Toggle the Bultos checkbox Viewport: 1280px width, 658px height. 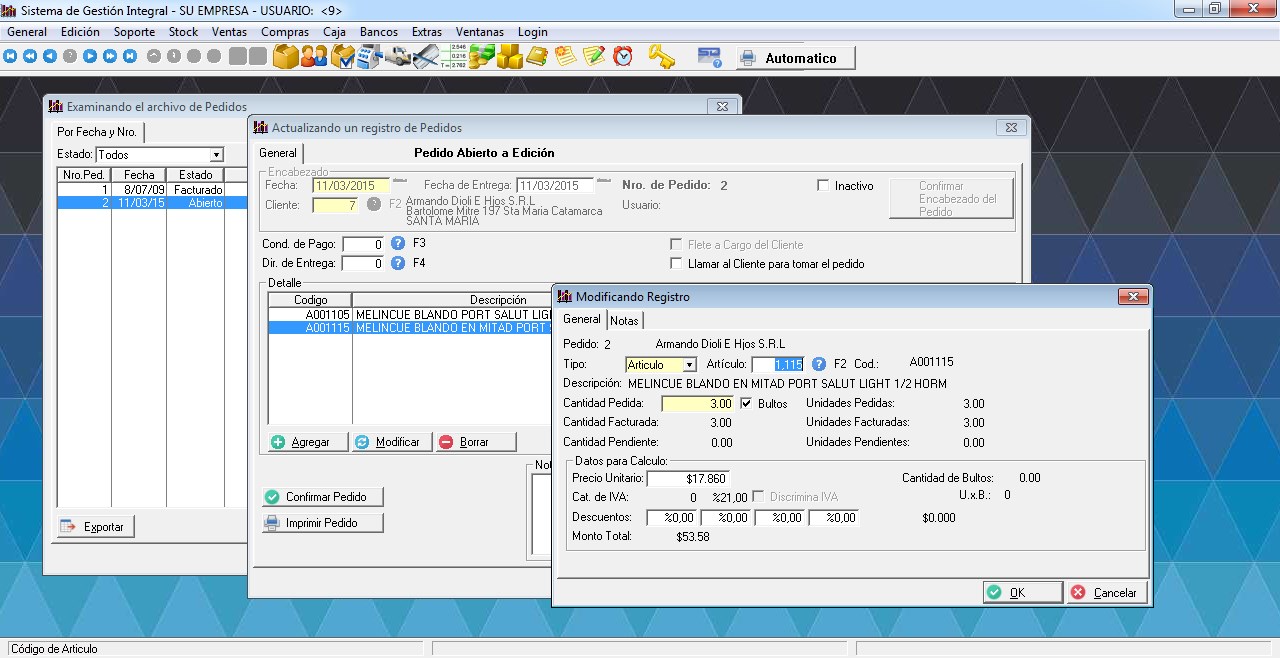click(746, 404)
